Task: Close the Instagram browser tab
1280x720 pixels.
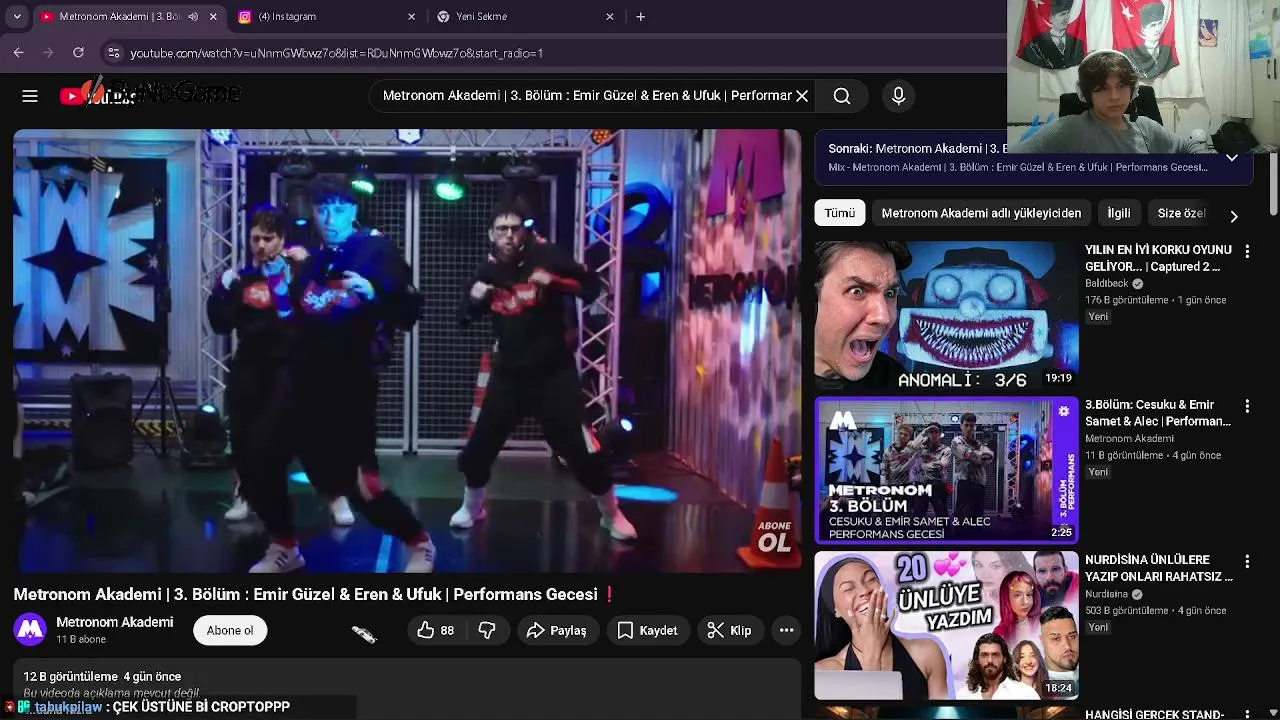Action: tap(411, 17)
